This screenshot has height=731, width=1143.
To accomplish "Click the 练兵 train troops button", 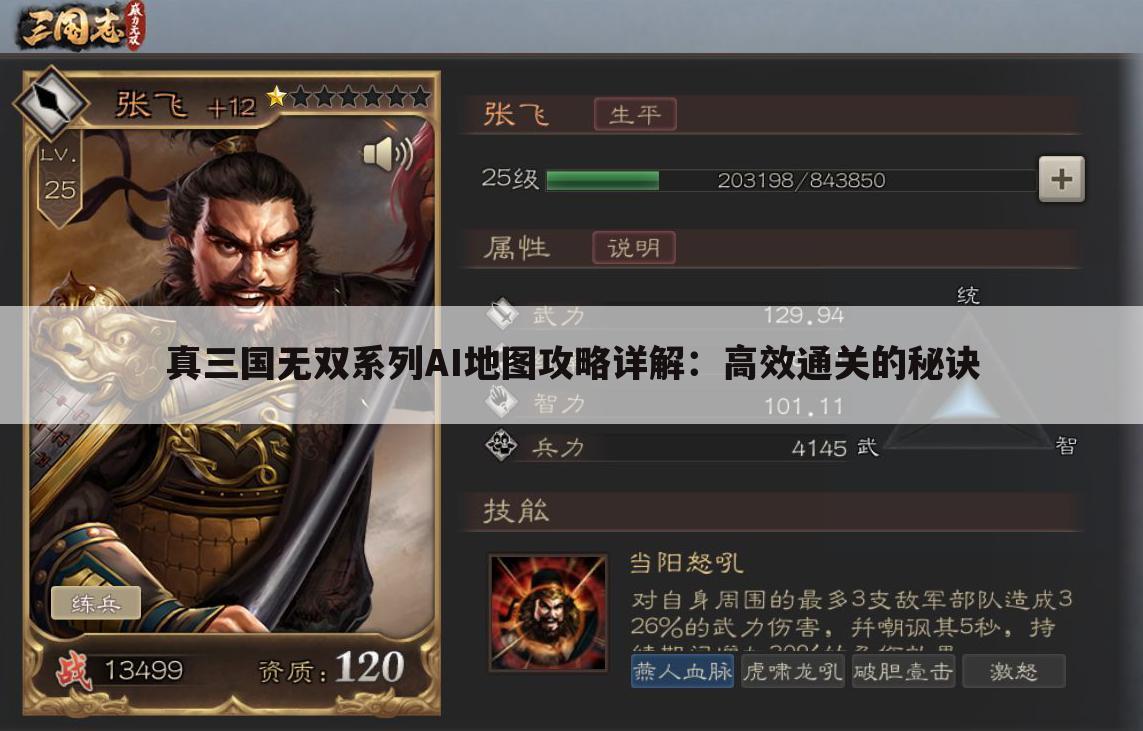I will click(x=95, y=603).
